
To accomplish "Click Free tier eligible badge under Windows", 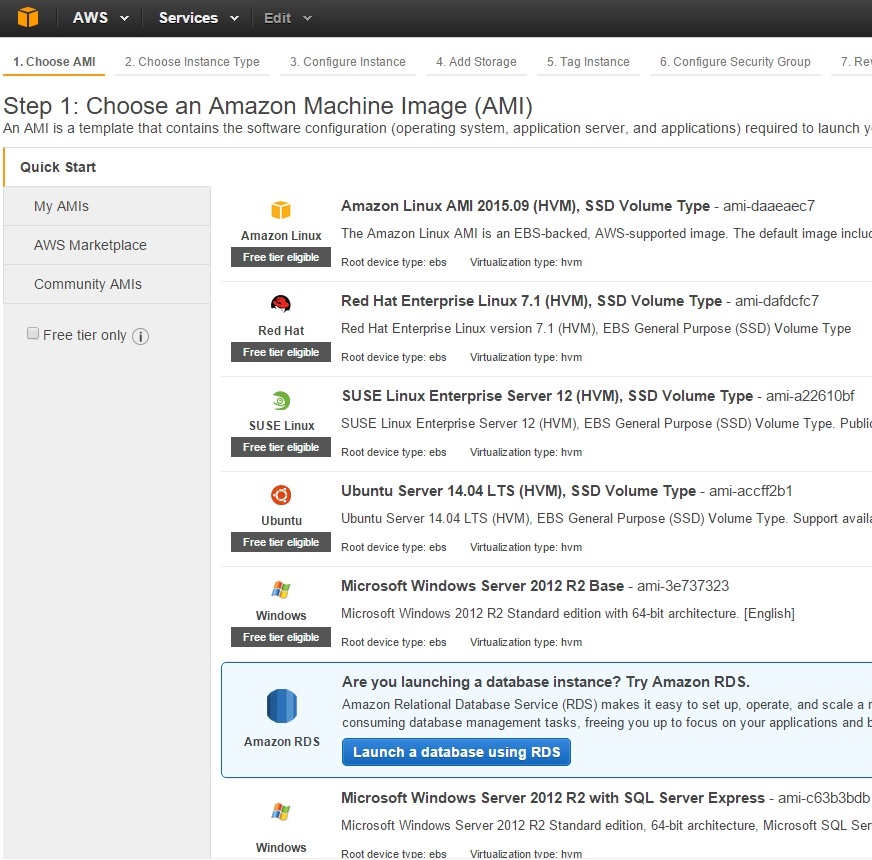I will [x=281, y=637].
